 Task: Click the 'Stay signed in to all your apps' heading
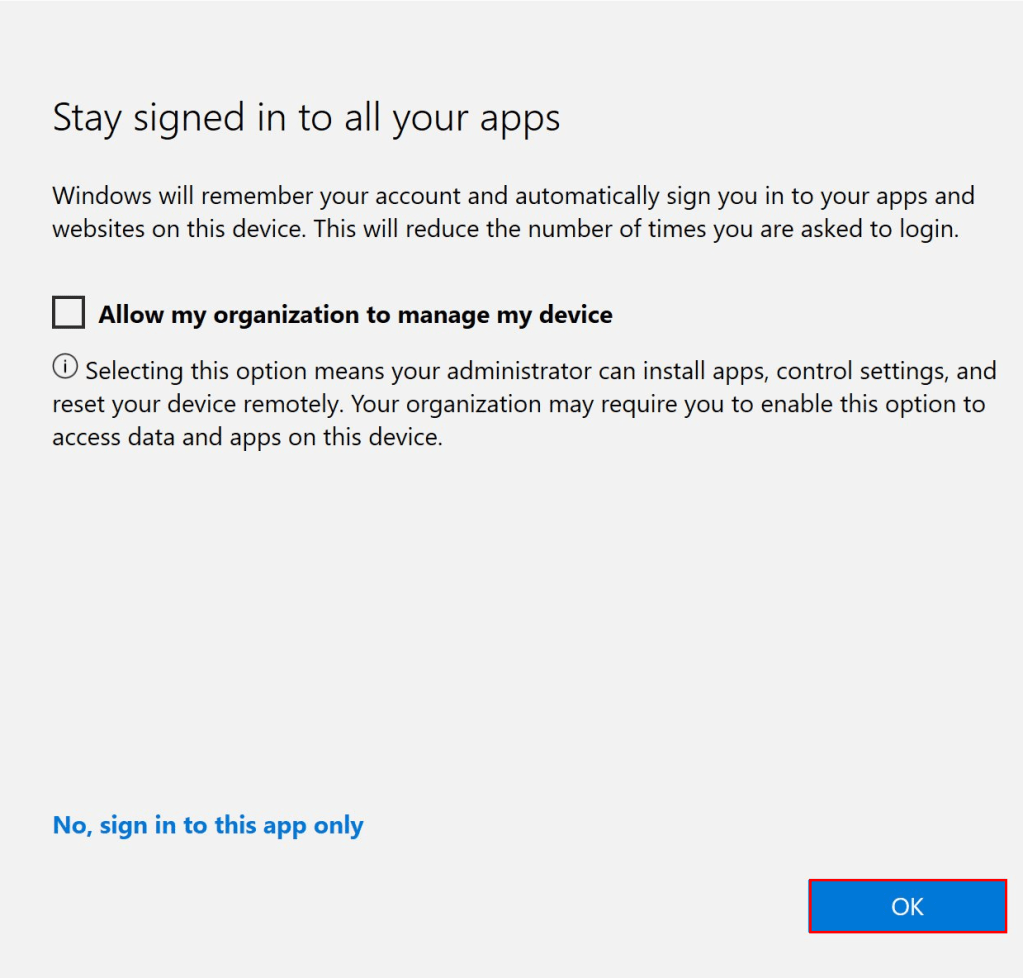click(x=306, y=118)
